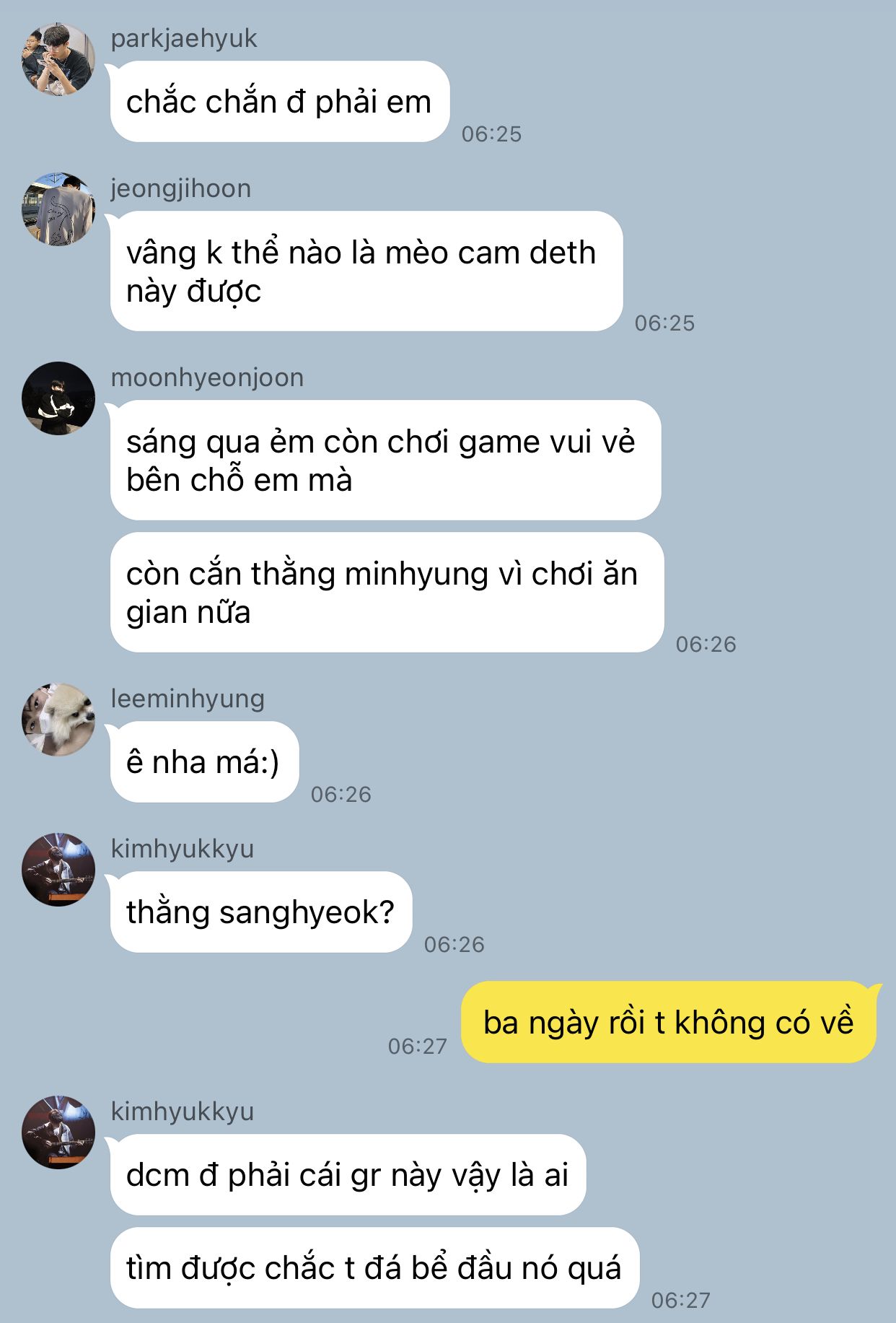Select the 'chắc chắn đ phải em' message
Image resolution: width=896 pixels, height=1323 pixels.
point(280,102)
